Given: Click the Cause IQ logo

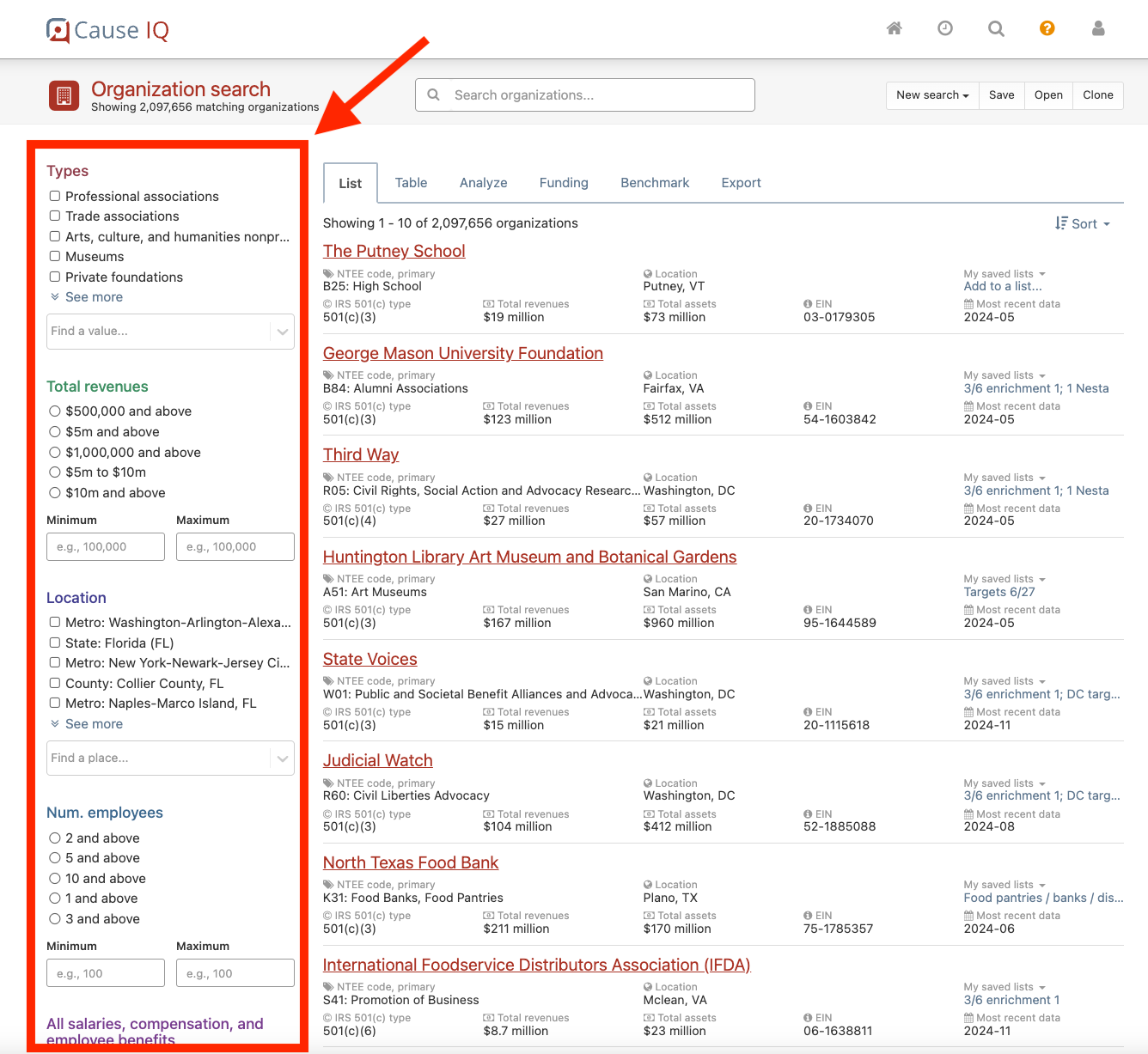Looking at the screenshot, I should pos(107,30).
